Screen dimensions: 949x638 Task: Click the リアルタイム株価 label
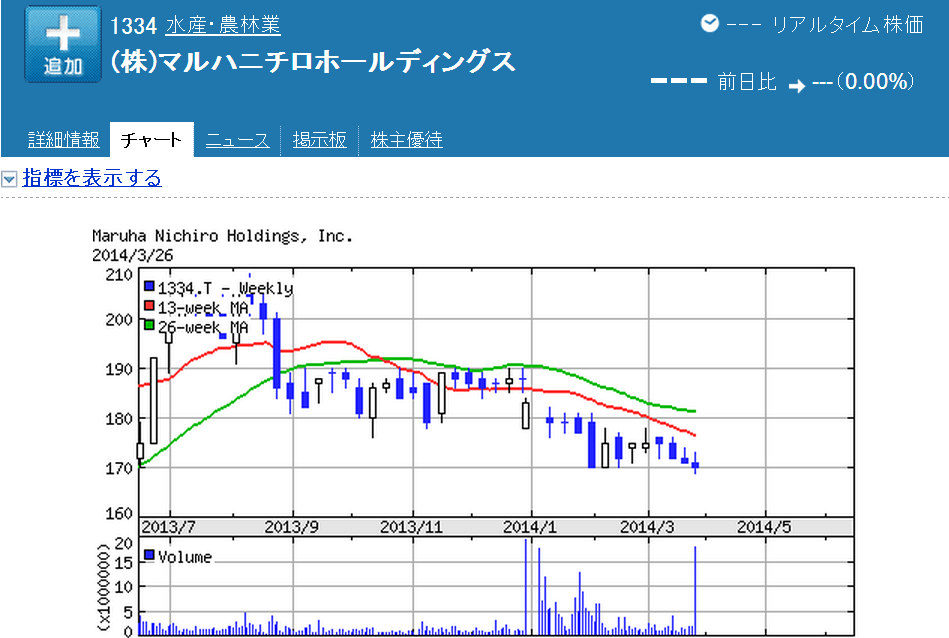tap(848, 25)
